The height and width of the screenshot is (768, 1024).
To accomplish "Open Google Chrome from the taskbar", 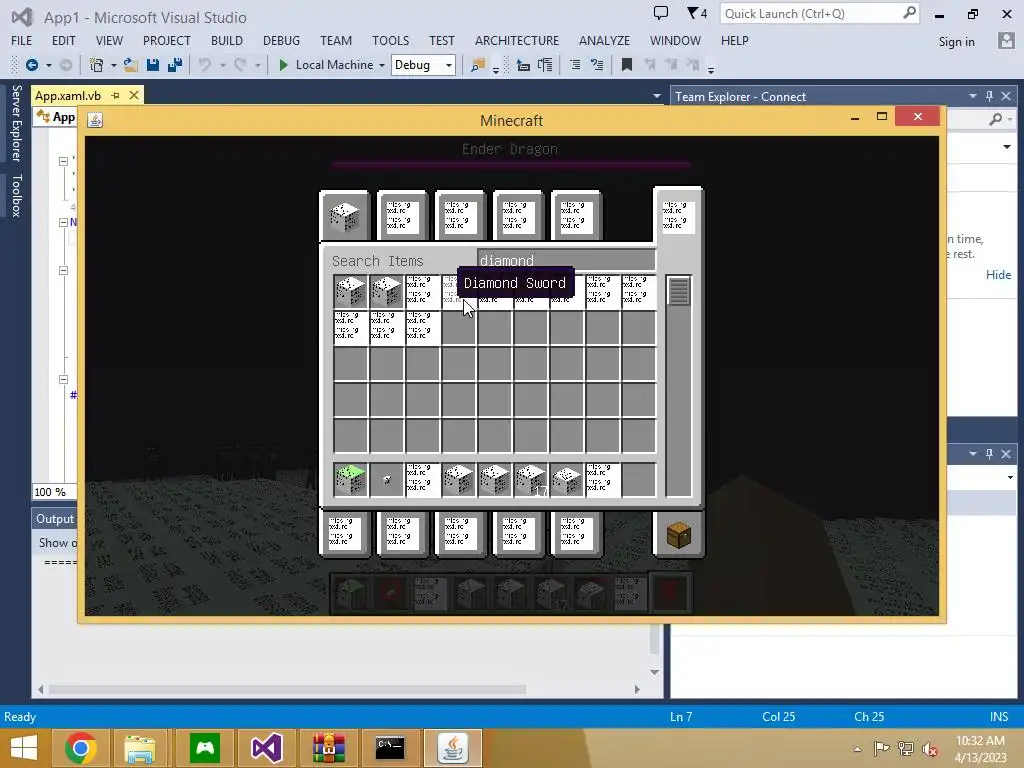I will 80,748.
